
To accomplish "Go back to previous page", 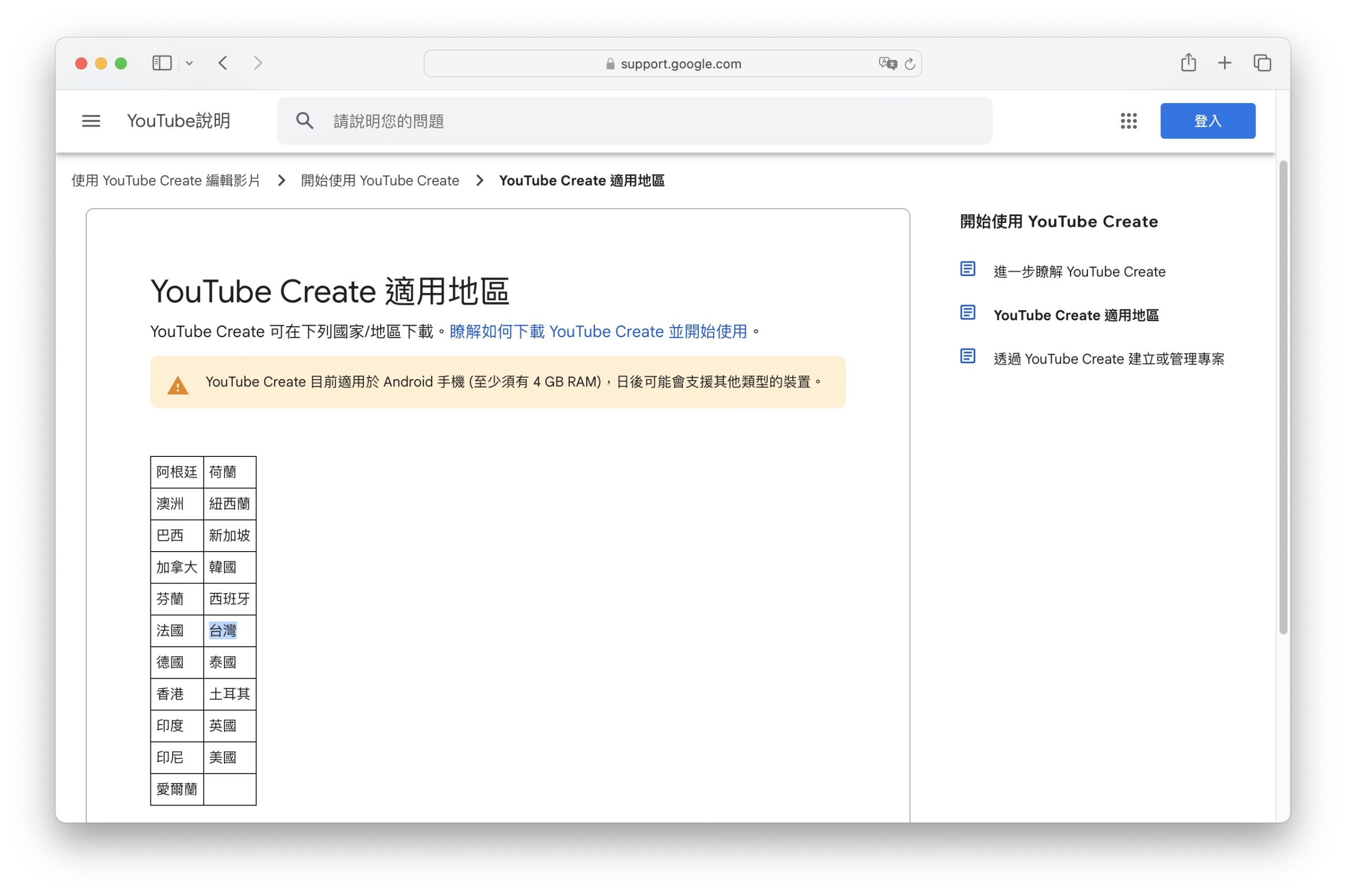I will tap(223, 63).
